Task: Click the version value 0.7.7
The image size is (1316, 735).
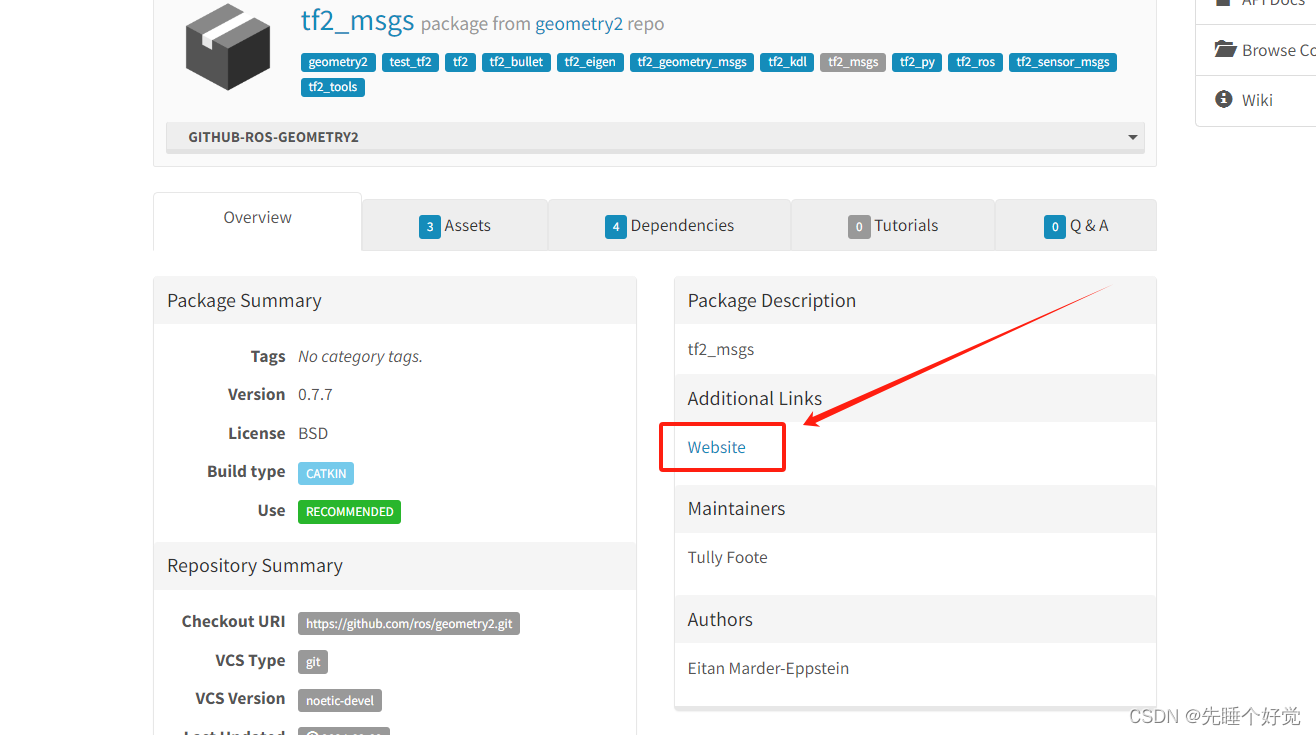Action: pyautogui.click(x=315, y=395)
